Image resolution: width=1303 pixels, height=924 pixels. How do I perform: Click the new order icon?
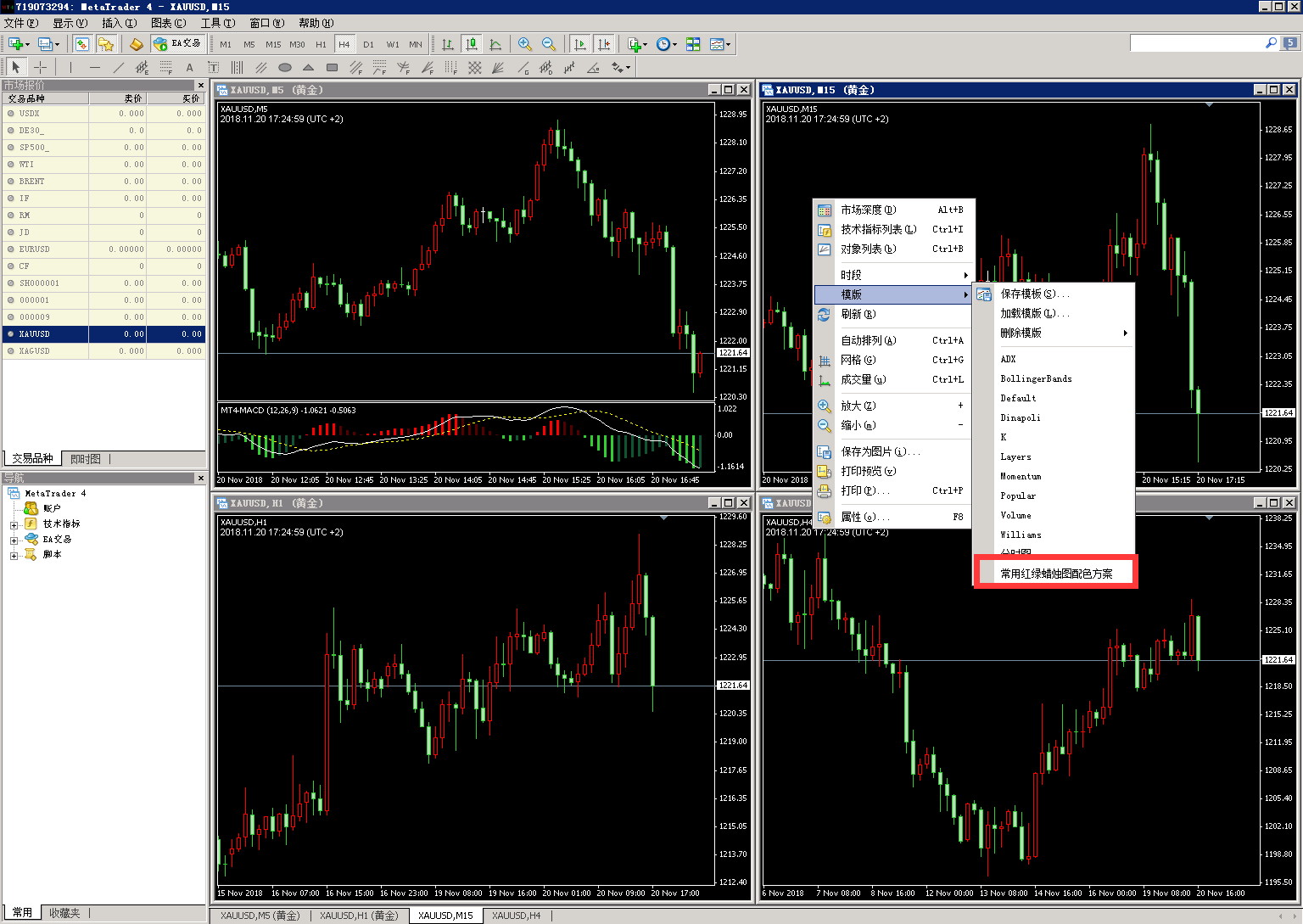(x=136, y=44)
